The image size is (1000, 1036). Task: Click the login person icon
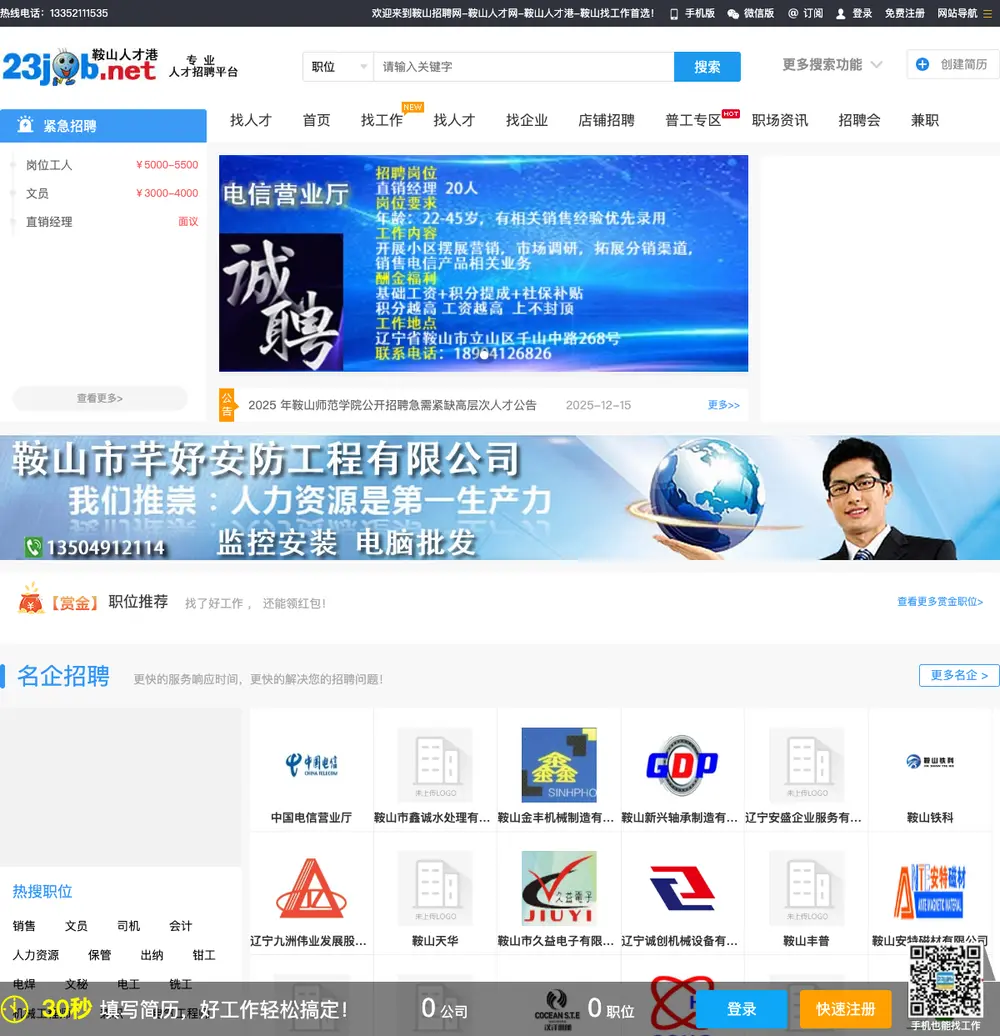[840, 14]
